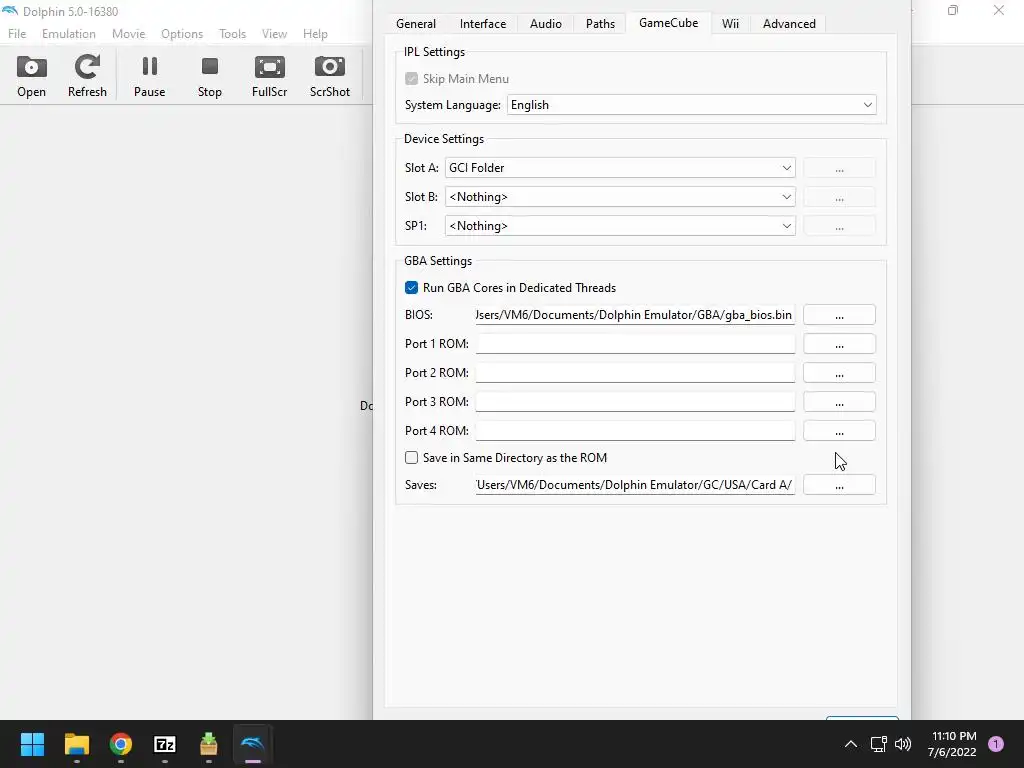Open the Emulation menu
Screen dimensions: 1024x768
click(x=69, y=34)
